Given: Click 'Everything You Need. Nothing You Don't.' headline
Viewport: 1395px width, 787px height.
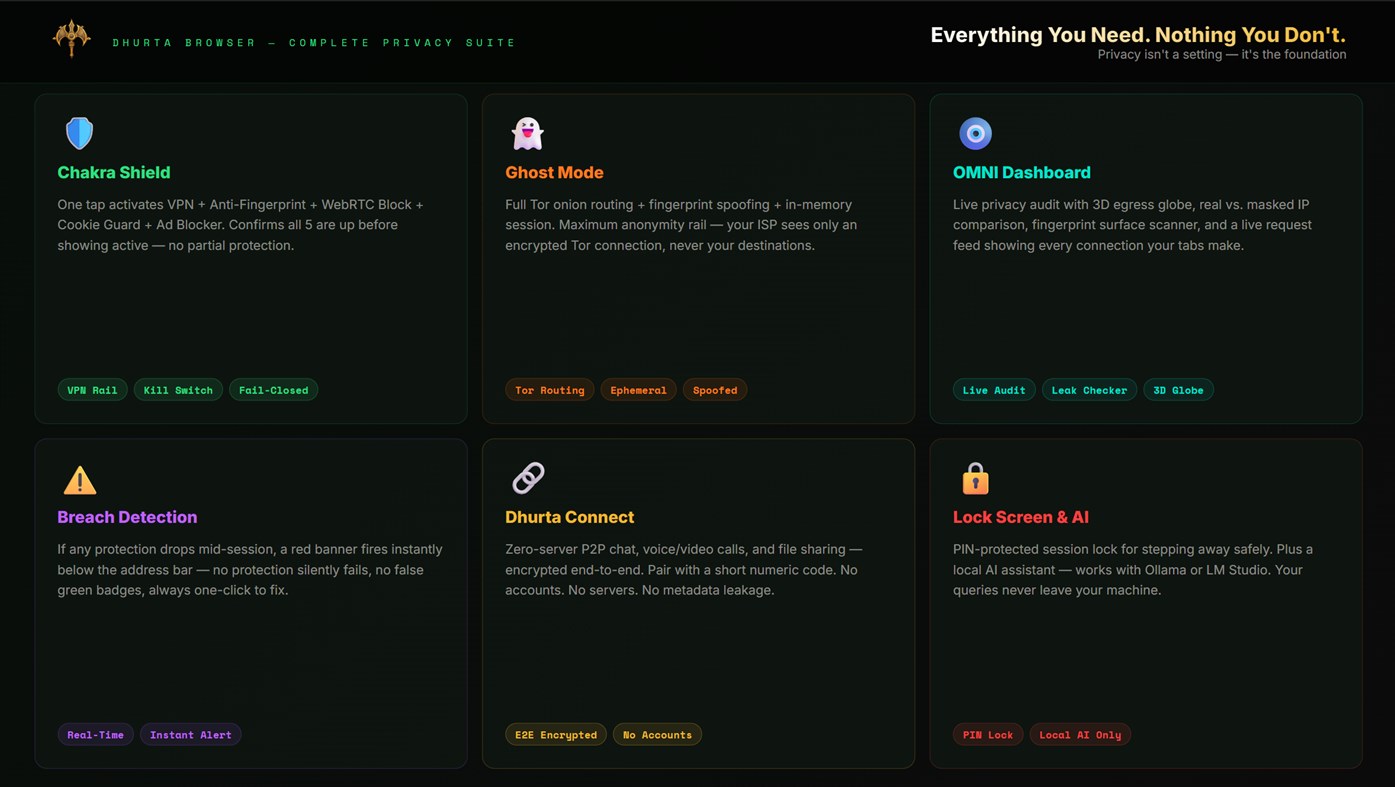Looking at the screenshot, I should (1138, 35).
